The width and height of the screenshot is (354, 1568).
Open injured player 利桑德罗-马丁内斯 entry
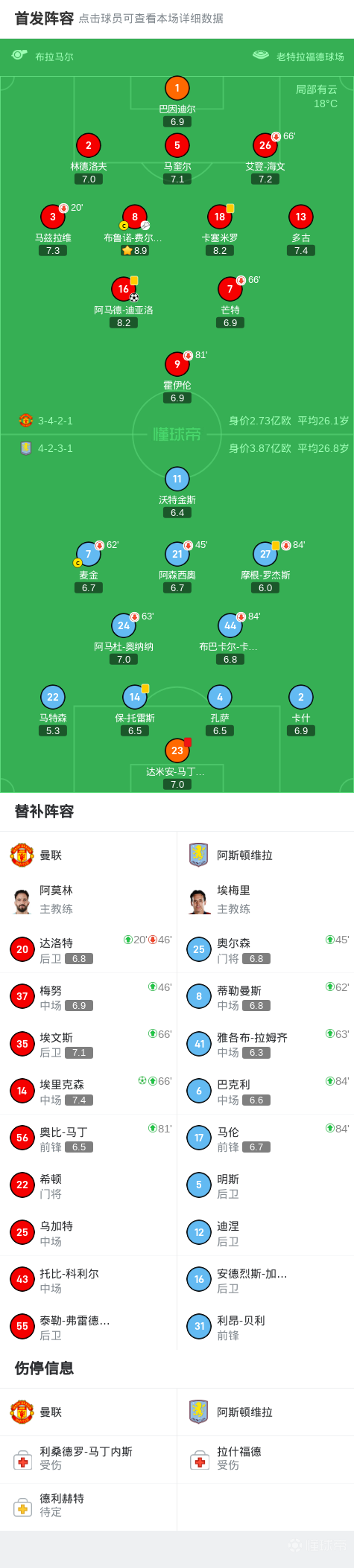coord(89,1459)
